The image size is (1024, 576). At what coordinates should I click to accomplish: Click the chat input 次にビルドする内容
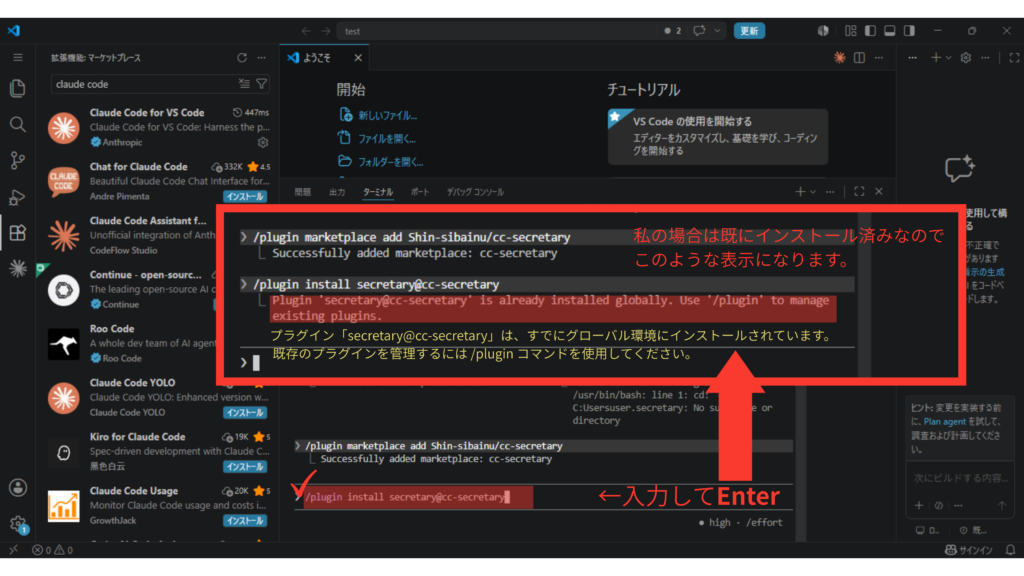click(960, 478)
